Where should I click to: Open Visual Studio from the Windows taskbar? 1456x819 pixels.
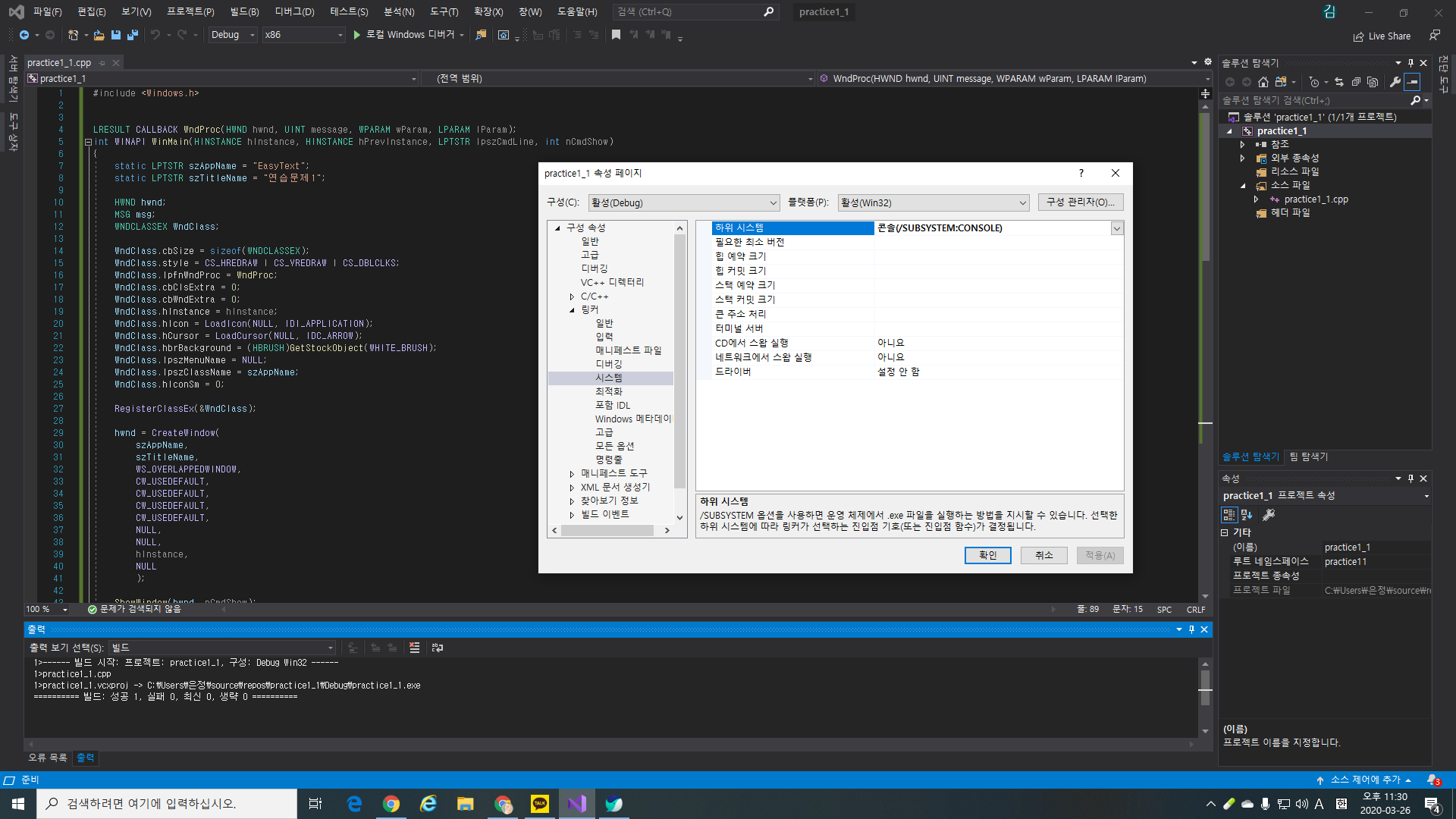(x=576, y=804)
